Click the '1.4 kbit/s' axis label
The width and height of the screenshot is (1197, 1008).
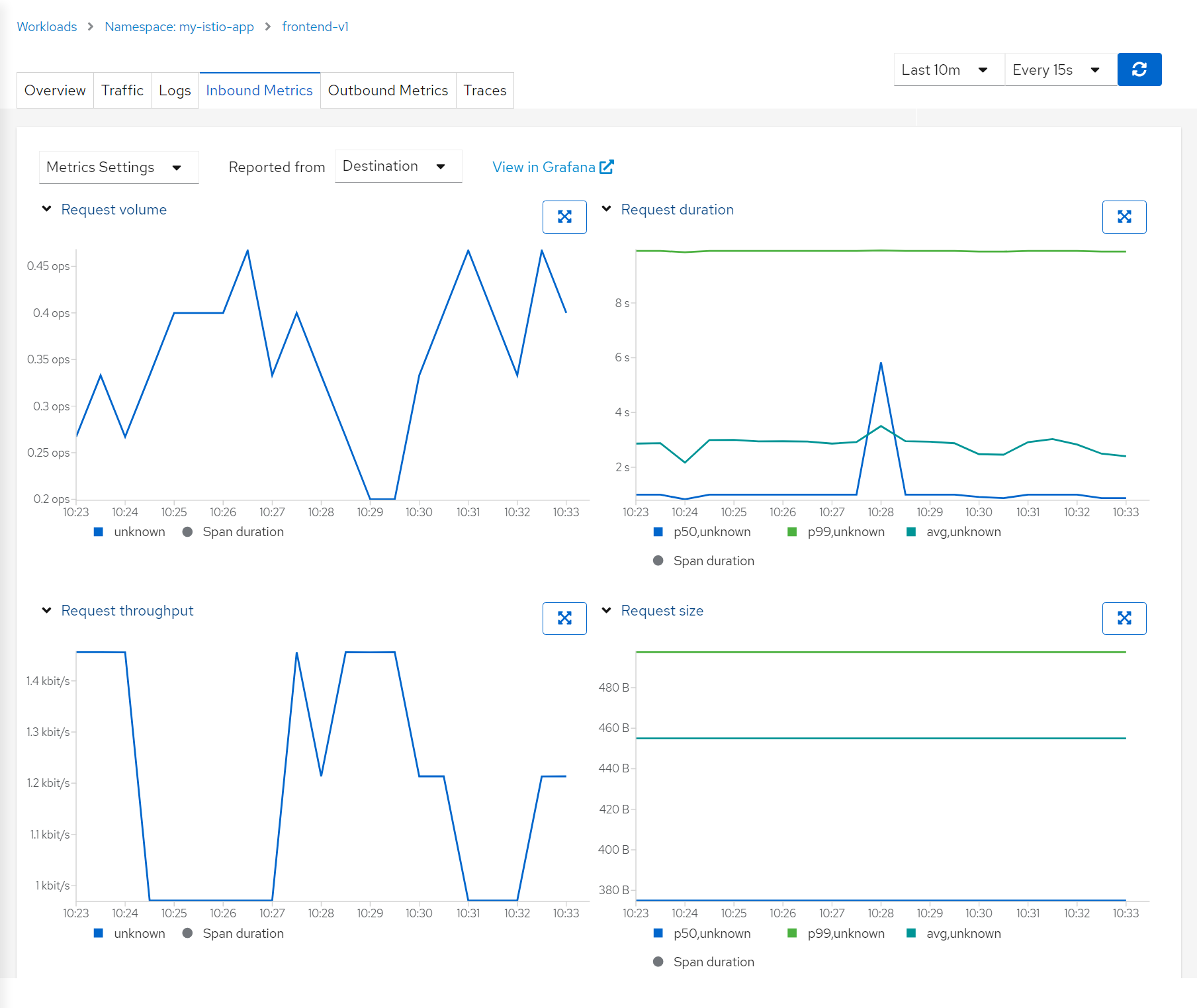(48, 681)
